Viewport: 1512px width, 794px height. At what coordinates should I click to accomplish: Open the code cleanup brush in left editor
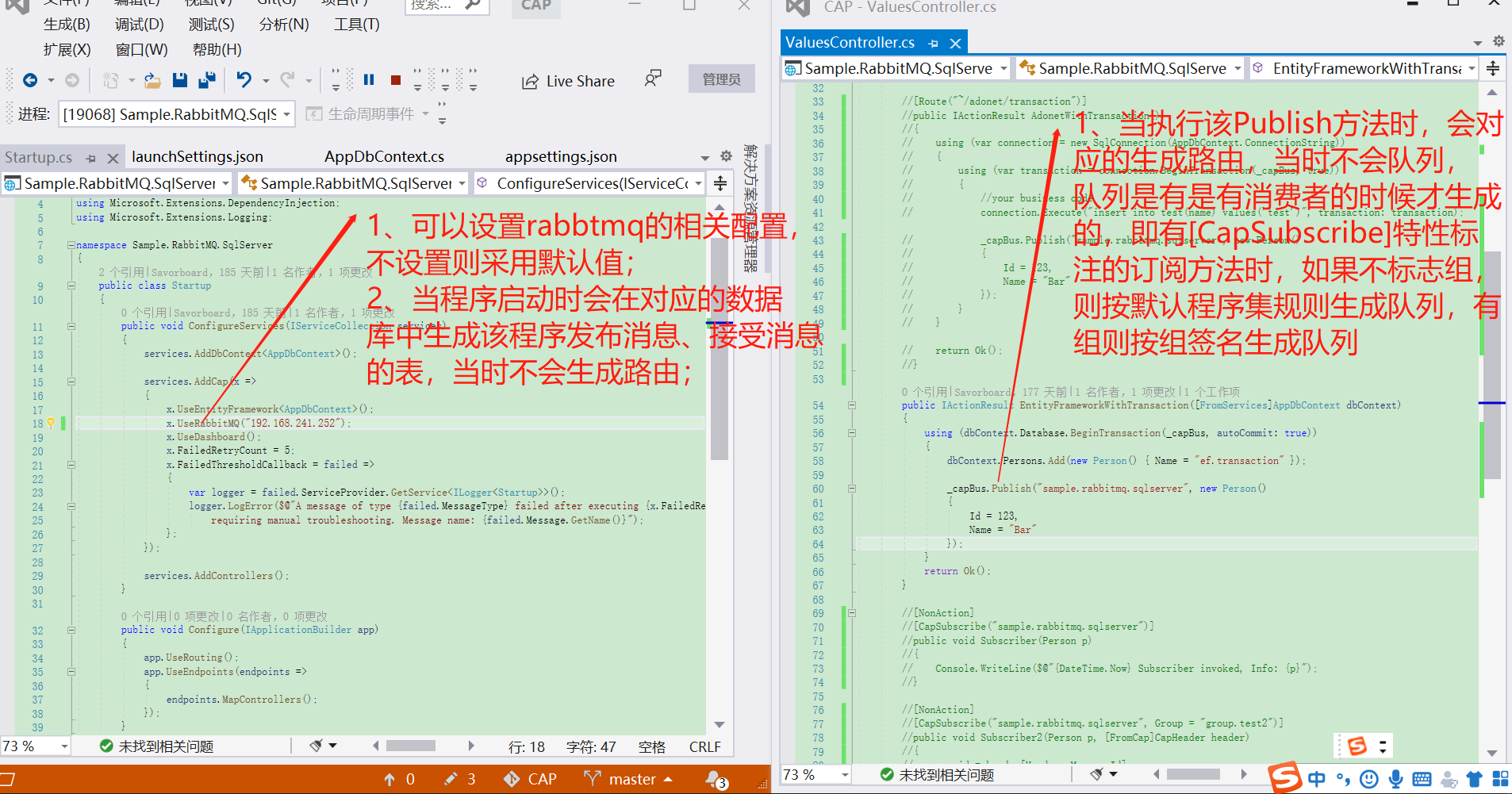(317, 746)
